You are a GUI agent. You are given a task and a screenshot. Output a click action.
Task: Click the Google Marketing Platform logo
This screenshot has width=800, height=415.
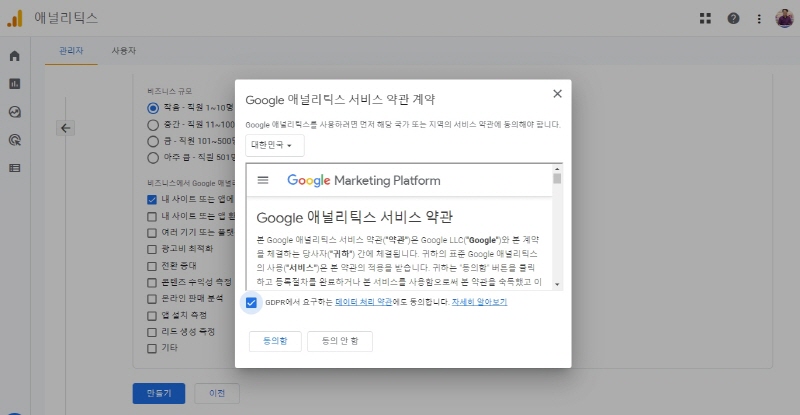tap(363, 180)
